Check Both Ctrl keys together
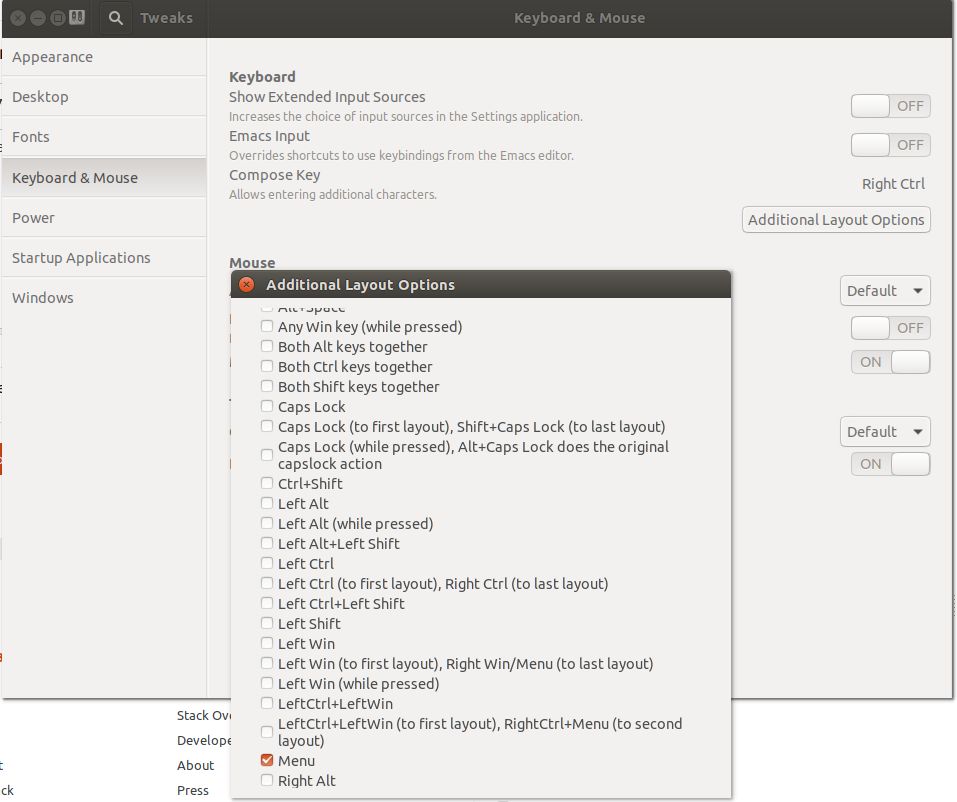Screen dimensions: 957x802 tap(267, 367)
